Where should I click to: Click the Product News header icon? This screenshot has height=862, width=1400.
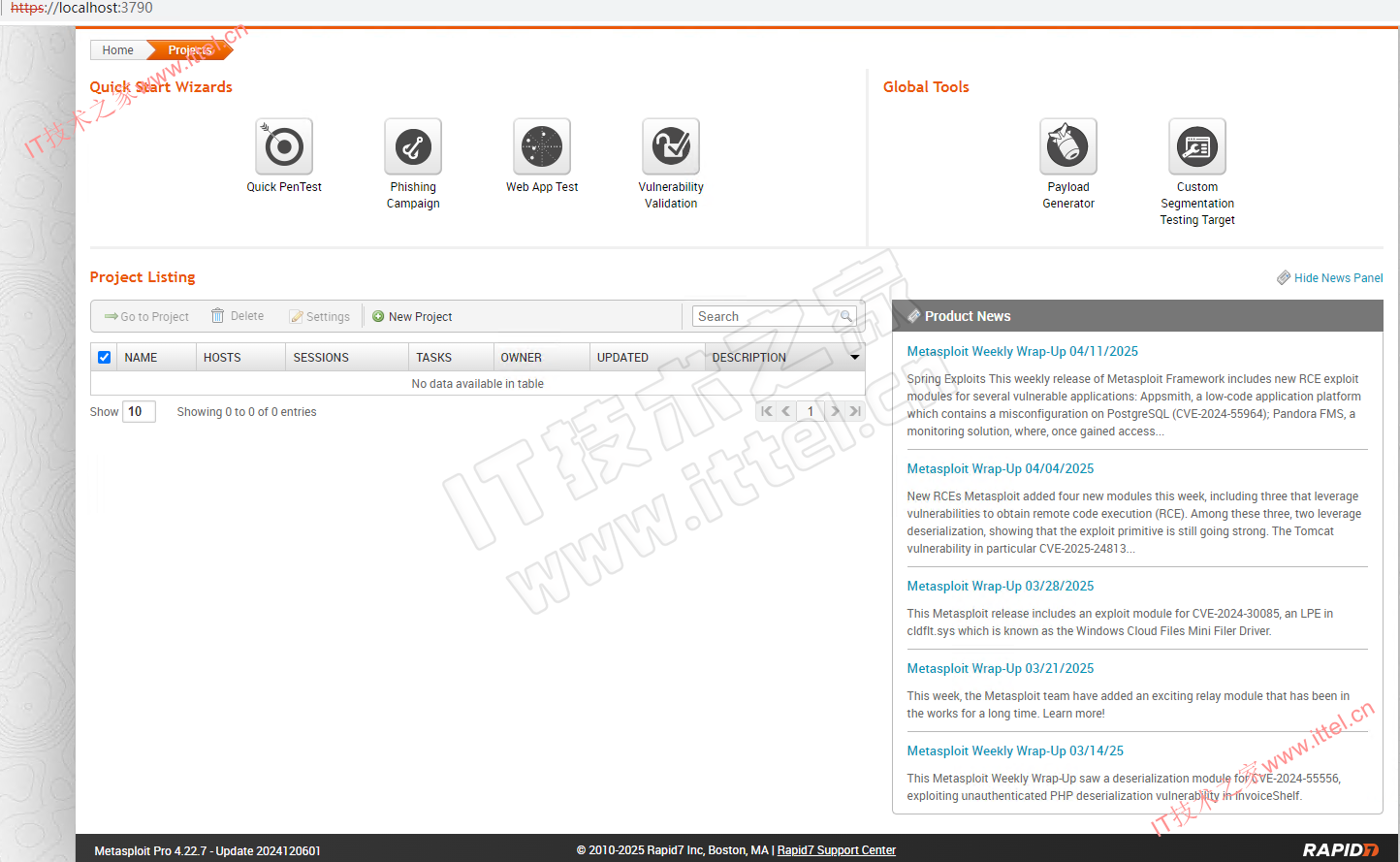click(913, 316)
